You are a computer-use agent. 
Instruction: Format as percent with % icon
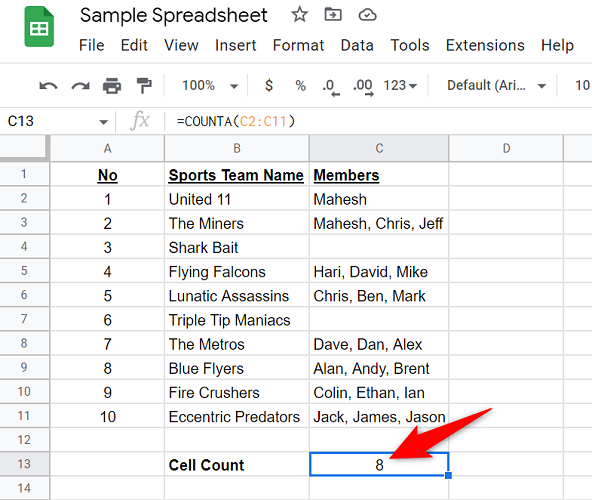301,85
